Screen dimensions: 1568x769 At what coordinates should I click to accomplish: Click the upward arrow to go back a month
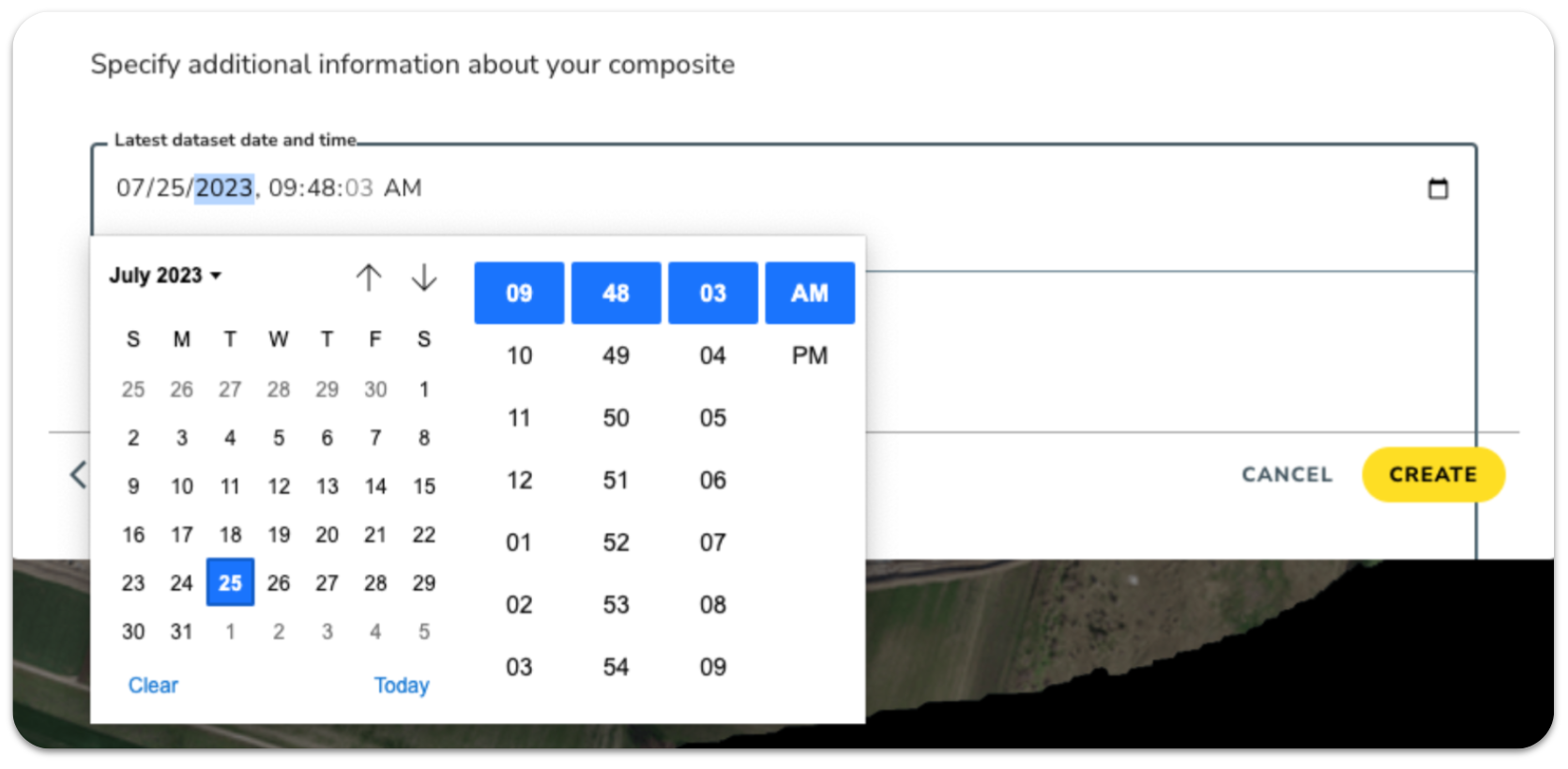(370, 277)
